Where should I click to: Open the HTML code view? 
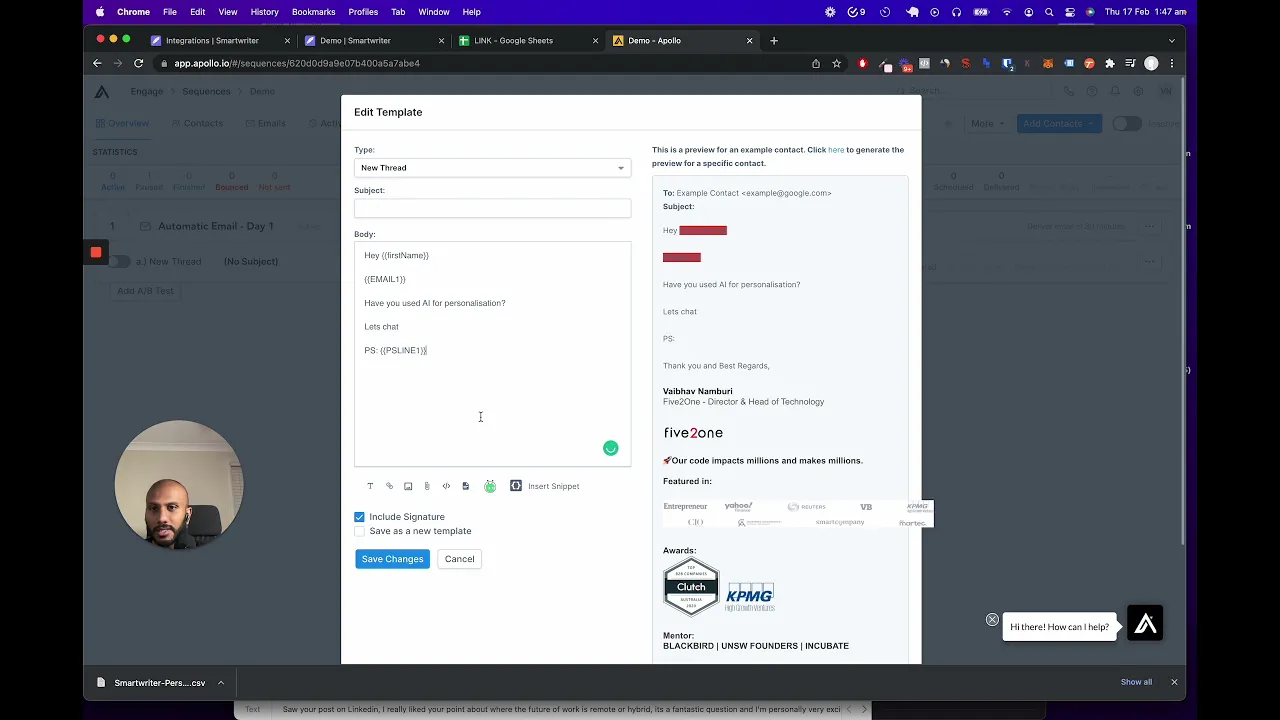coord(446,486)
